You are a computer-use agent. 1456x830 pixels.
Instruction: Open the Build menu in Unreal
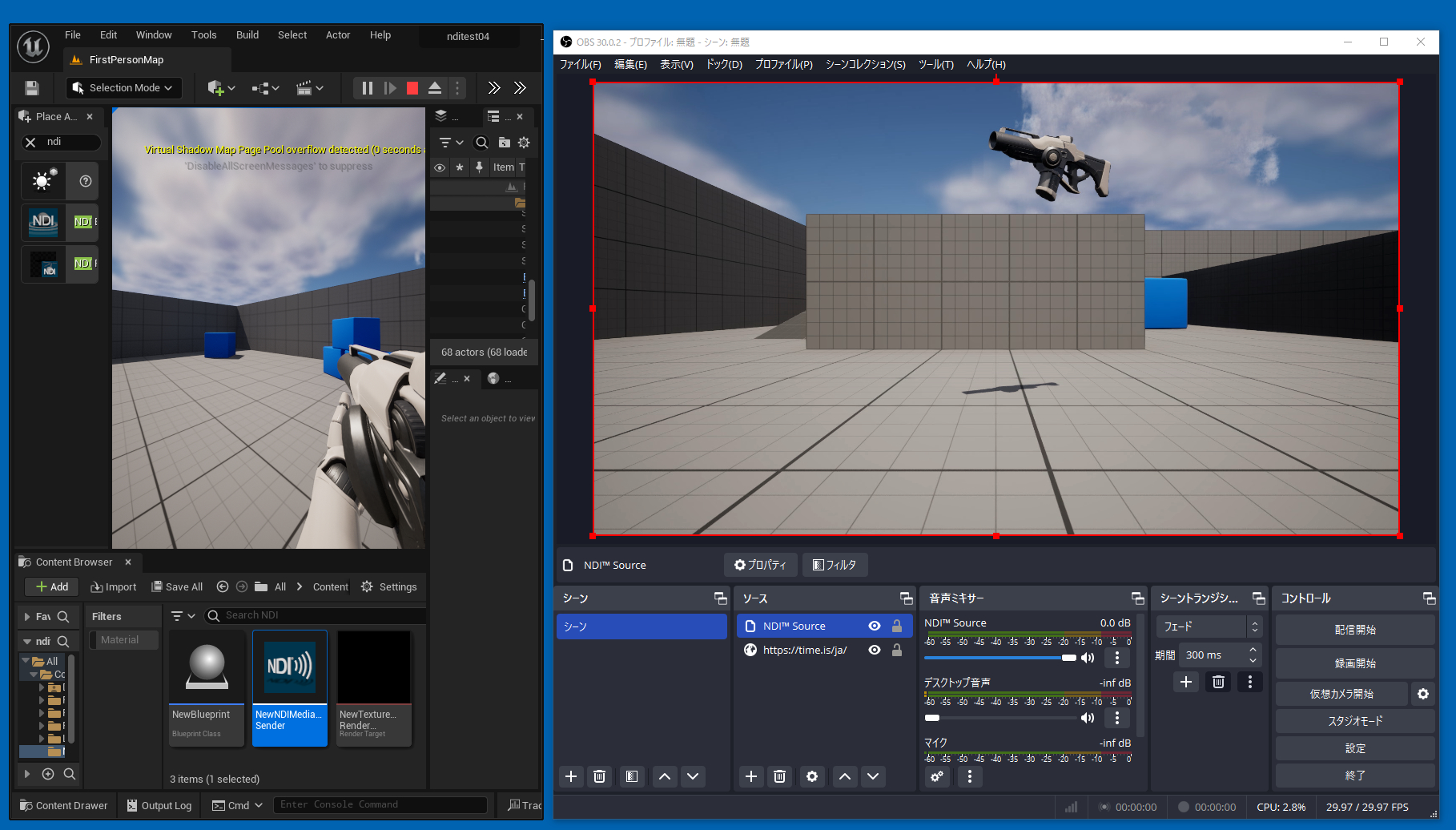coord(247,35)
